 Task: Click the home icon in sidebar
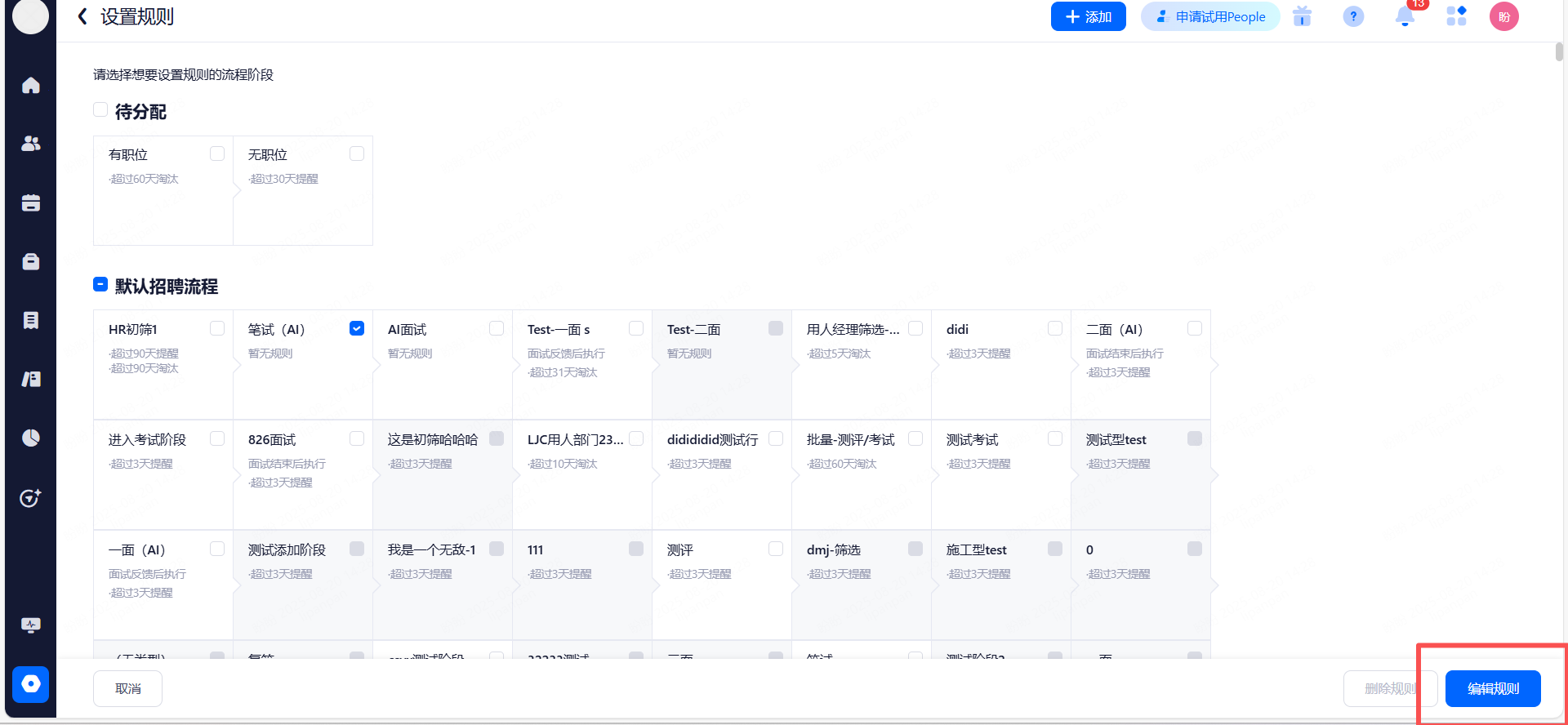31,86
